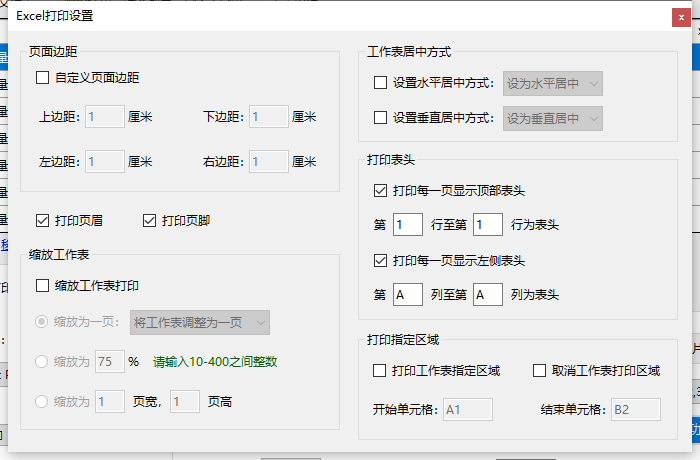
Task: Click the 打印指定区域 group label
Action: [x=403, y=340]
